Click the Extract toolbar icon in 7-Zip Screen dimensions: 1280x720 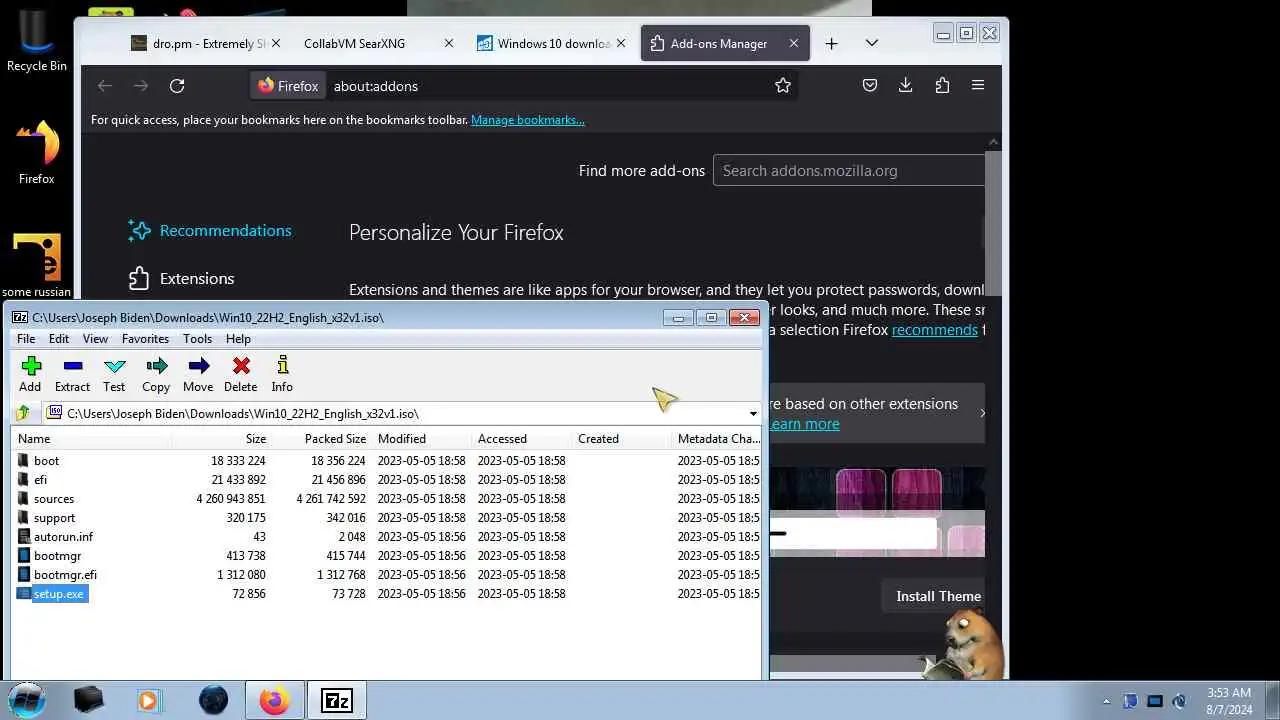72,375
